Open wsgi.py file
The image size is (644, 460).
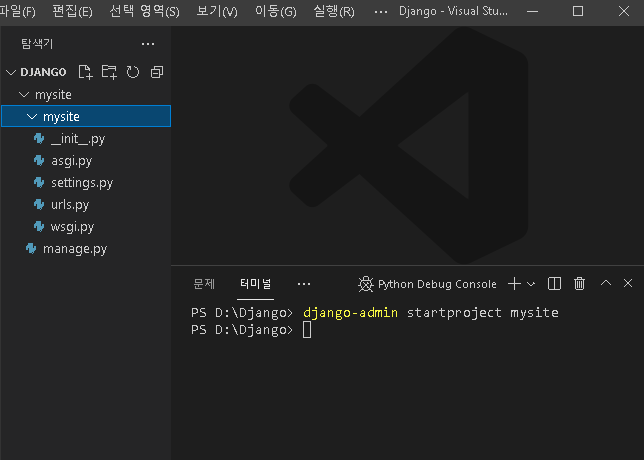coord(72,227)
